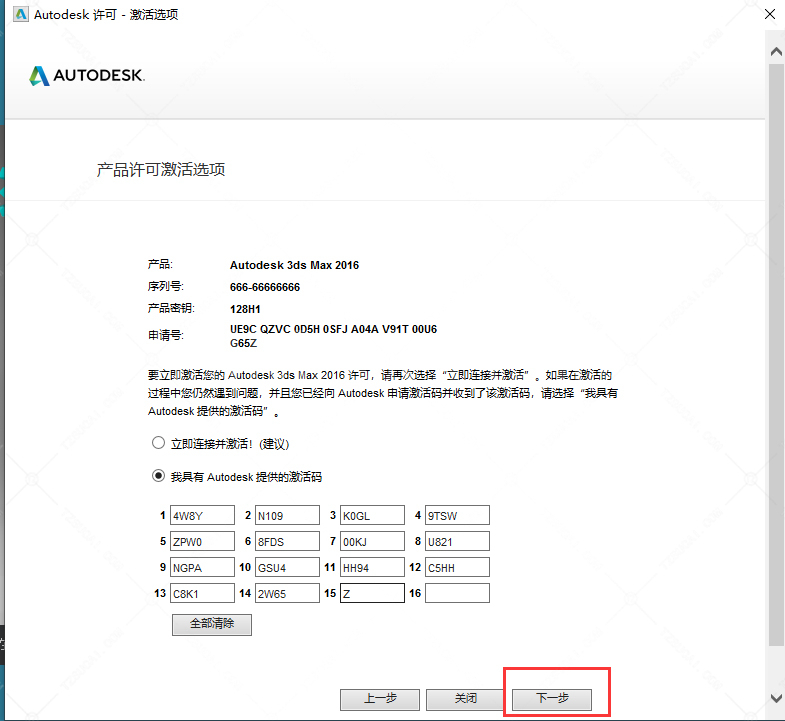Click activation code field 12 containing C5HH
The image size is (785, 721).
click(x=458, y=567)
